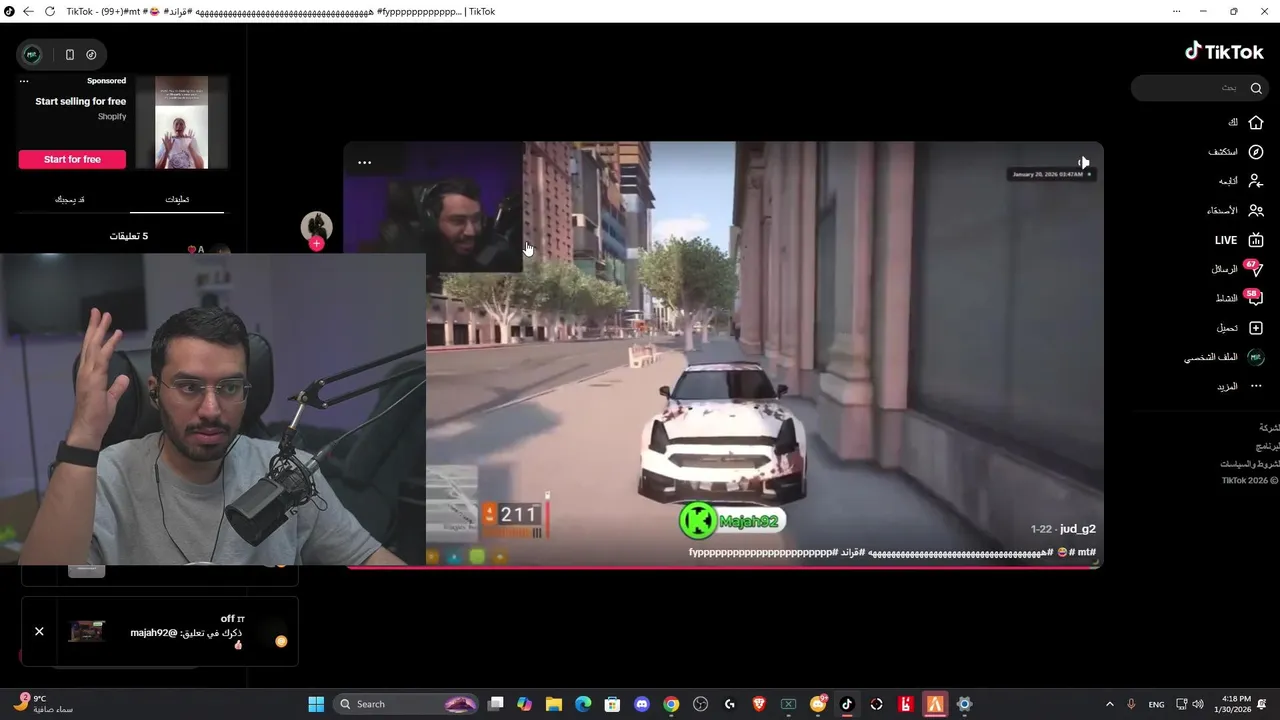Screen dimensions: 1280x720
Task: Click the phone icon in floating pill
Action: (x=70, y=55)
